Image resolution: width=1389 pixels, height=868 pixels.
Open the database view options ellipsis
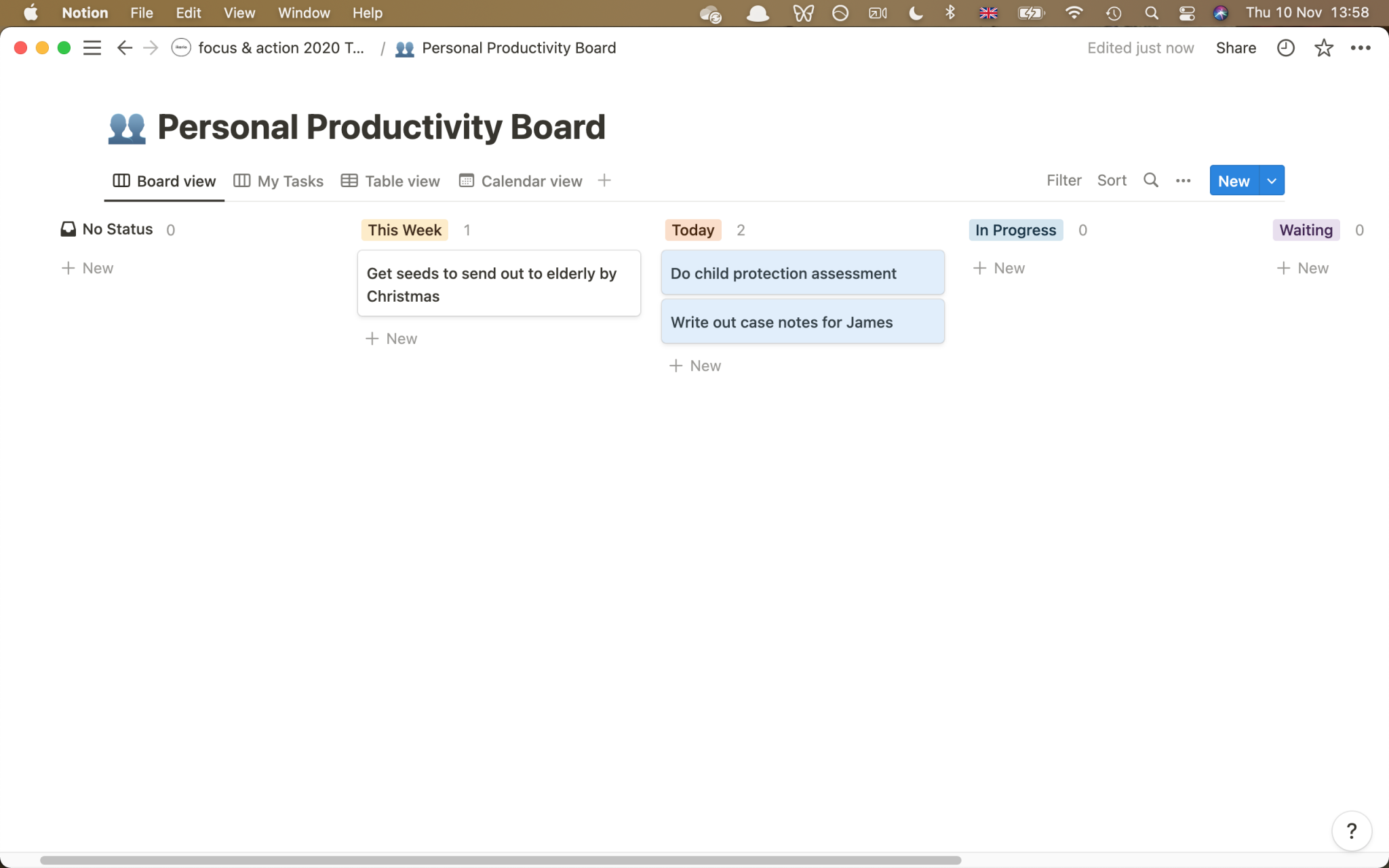(1183, 180)
